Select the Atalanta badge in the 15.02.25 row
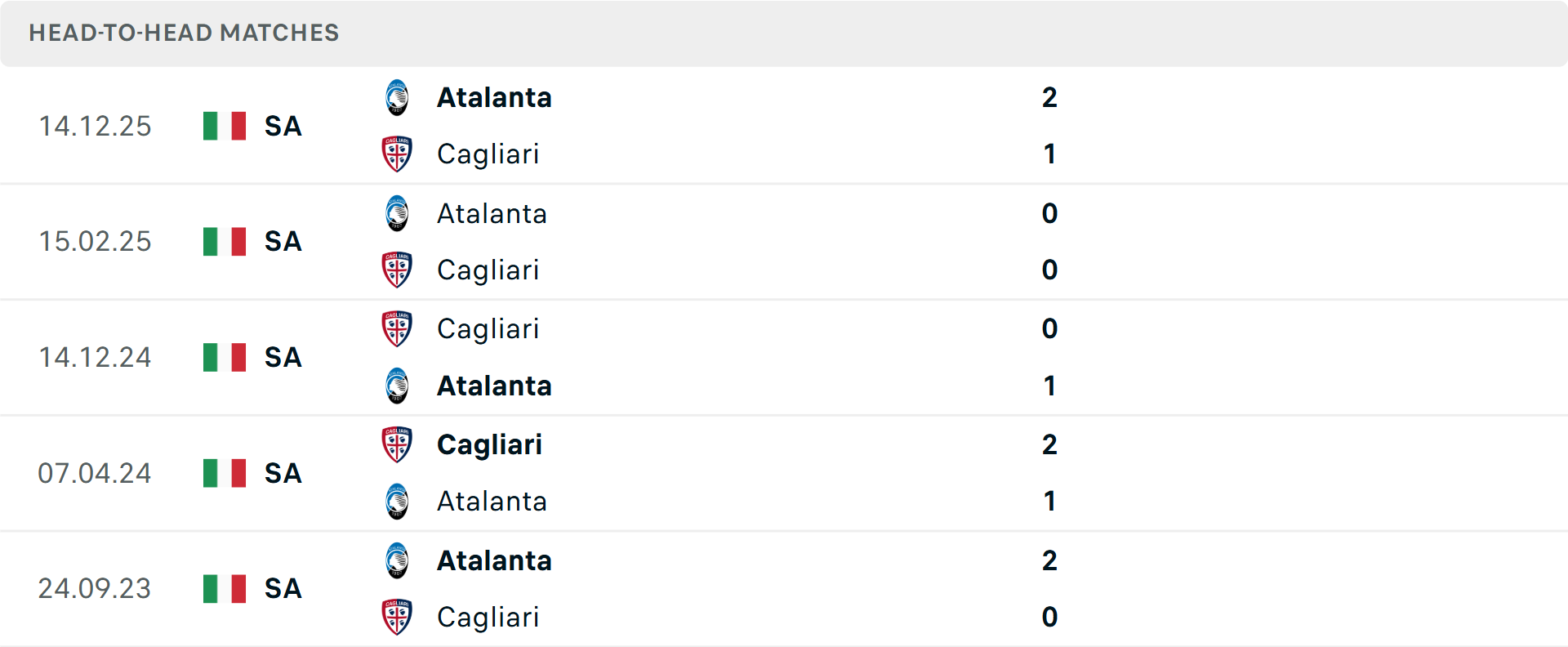Screen dimensions: 1568x647 [398, 213]
